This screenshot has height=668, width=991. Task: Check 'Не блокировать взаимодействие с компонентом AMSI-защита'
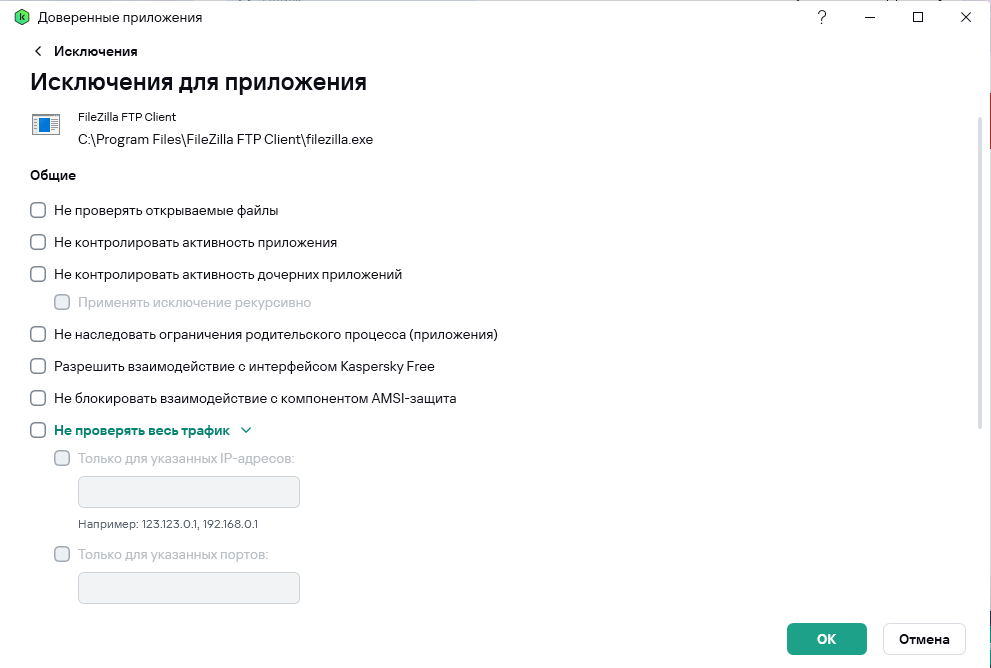[38, 398]
